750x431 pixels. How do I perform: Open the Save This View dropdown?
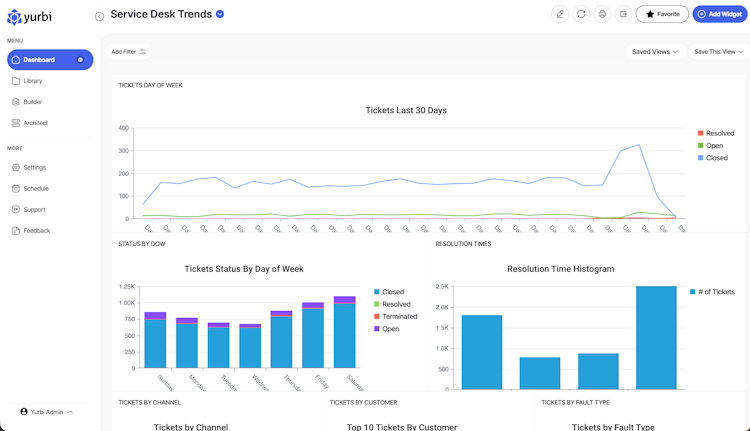(x=719, y=52)
